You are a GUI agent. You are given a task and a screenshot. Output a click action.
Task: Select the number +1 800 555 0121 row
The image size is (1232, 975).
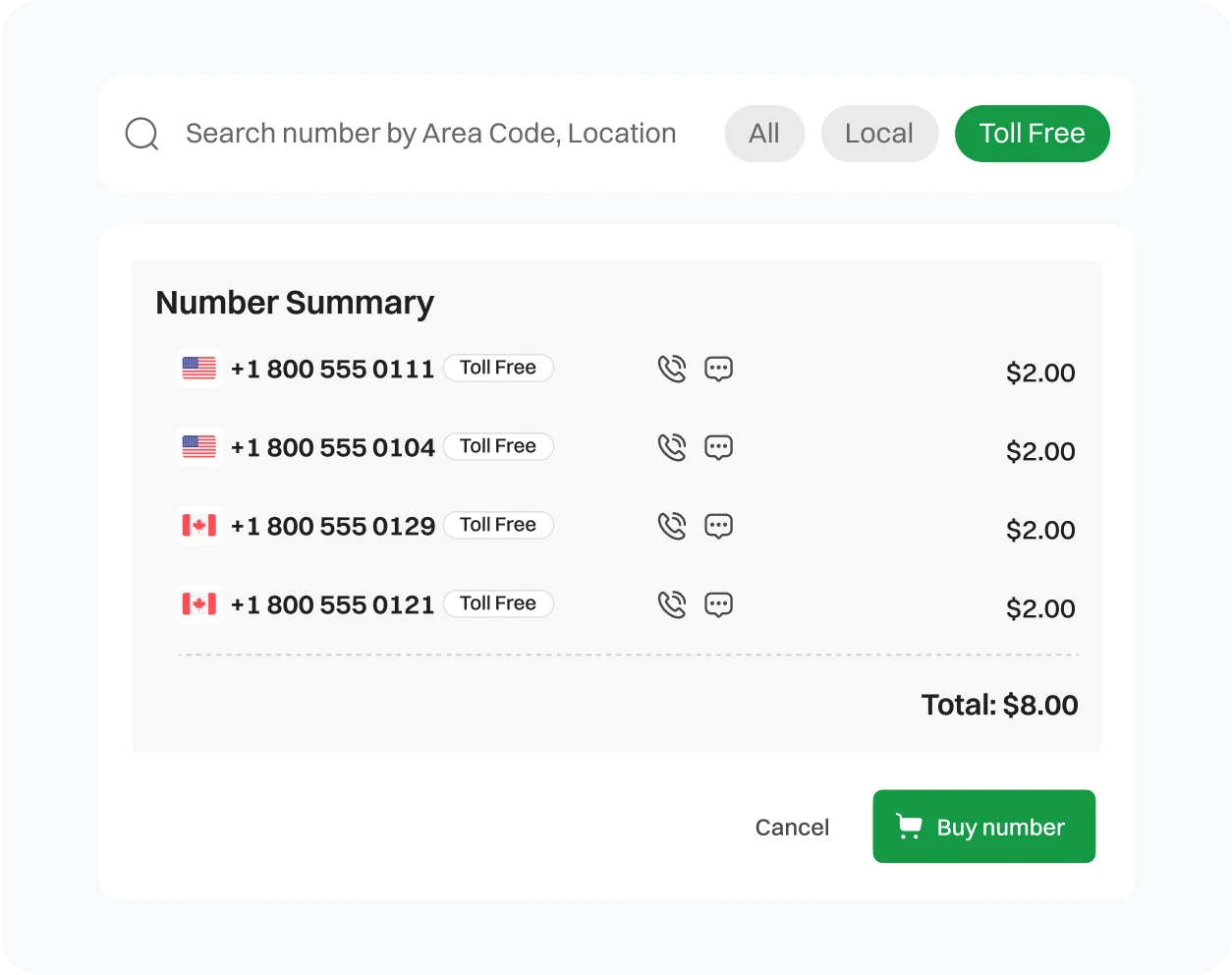pos(332,603)
